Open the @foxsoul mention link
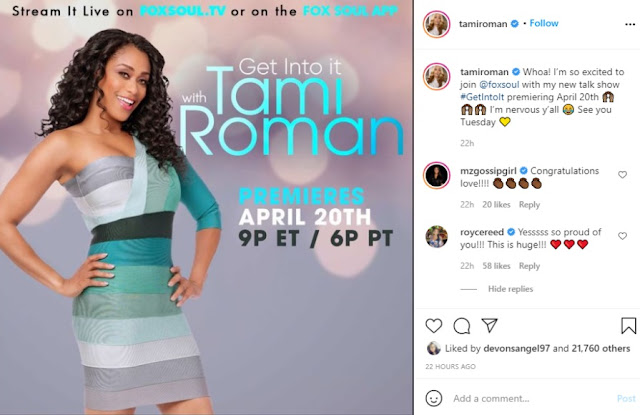Image resolution: width=640 pixels, height=415 pixels. pos(499,84)
